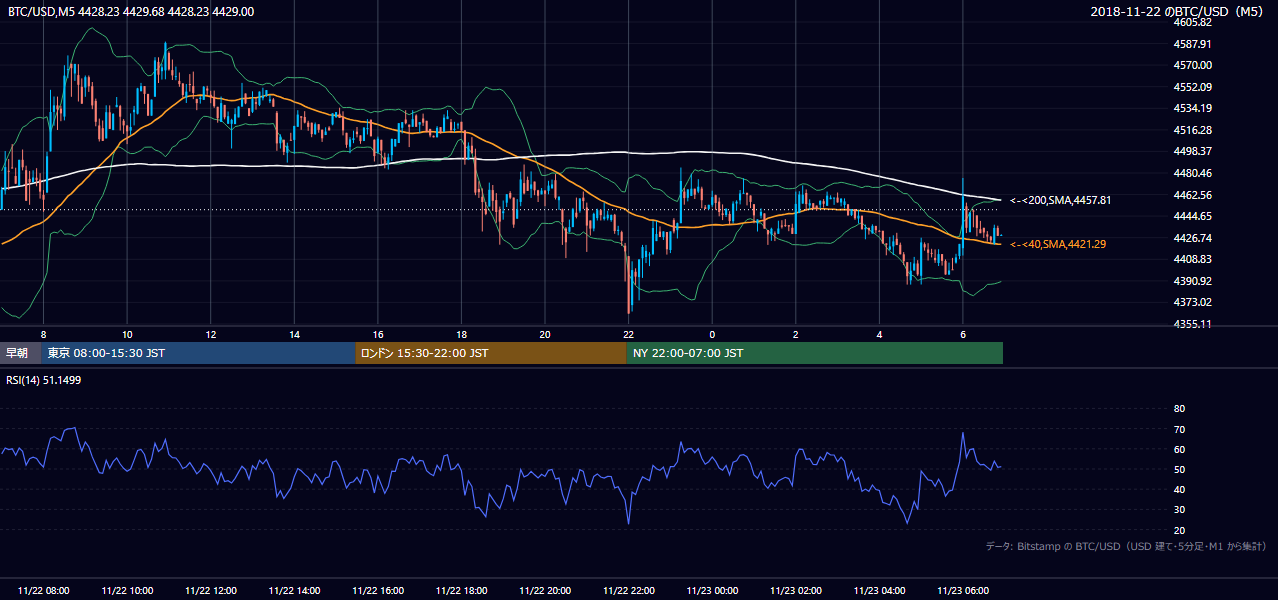
Task: Click the bottom date label 11/23 02:00
Action: (x=795, y=591)
